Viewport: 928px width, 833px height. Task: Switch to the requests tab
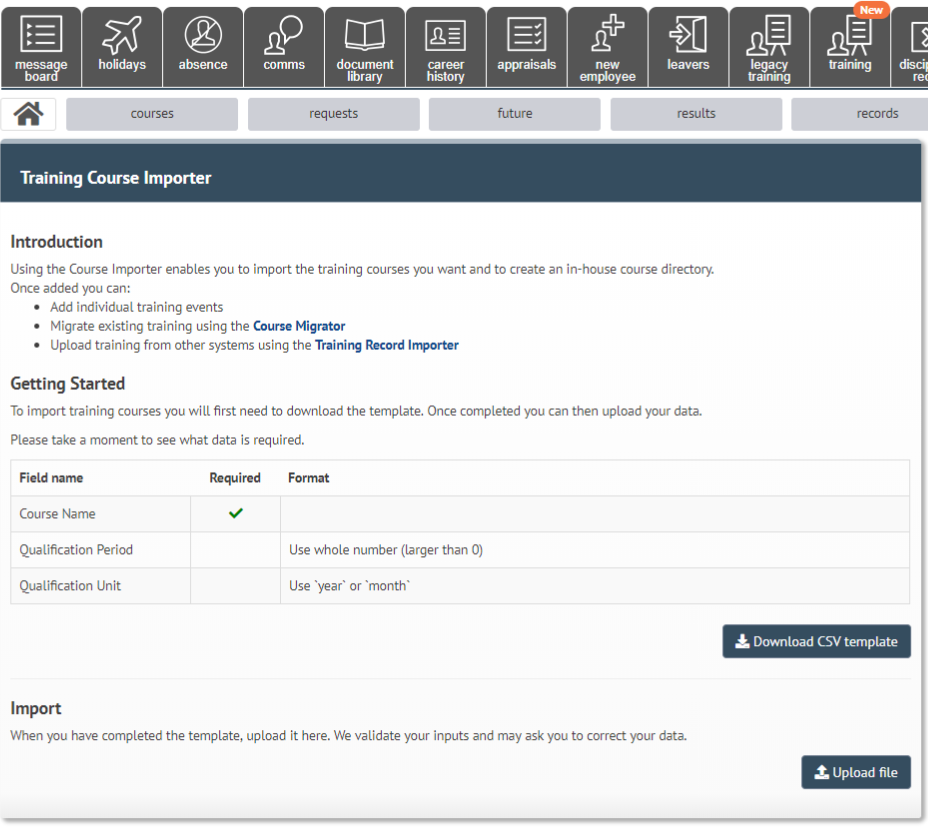pos(333,114)
